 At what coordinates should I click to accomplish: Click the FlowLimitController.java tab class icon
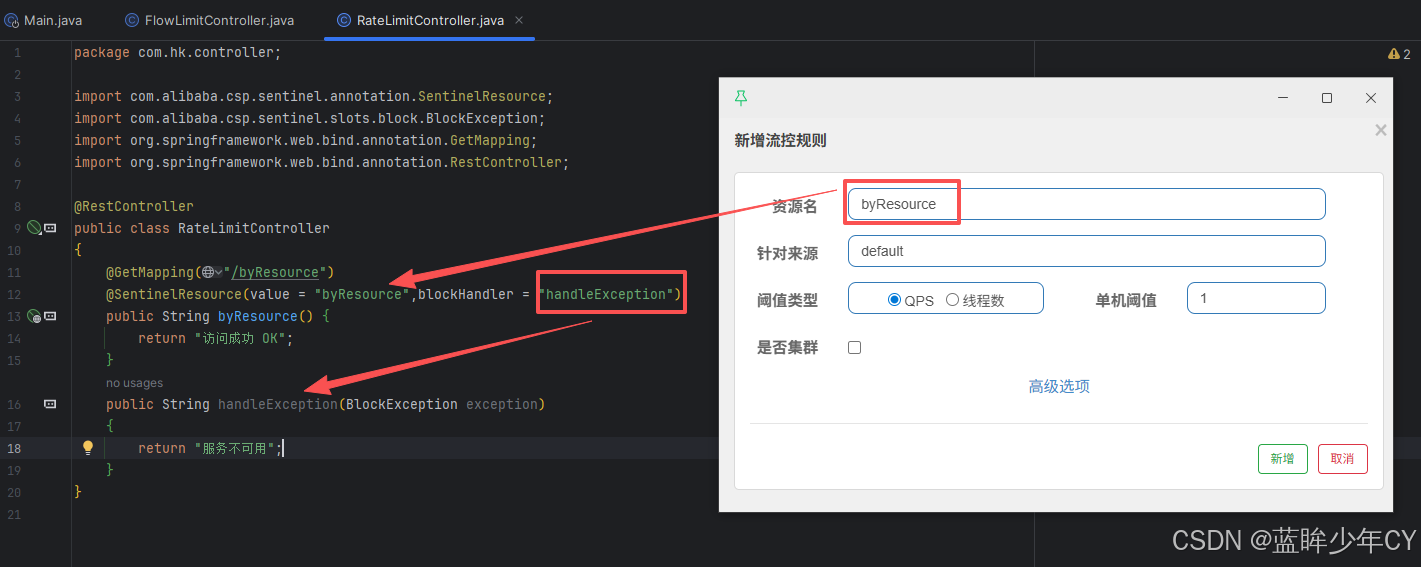132,20
